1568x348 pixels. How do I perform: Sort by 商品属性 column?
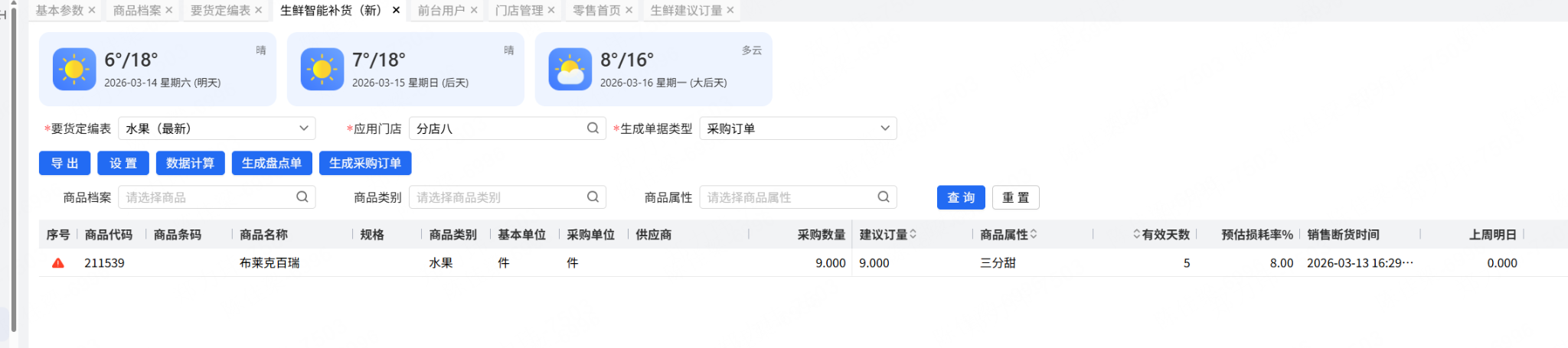(1034, 235)
